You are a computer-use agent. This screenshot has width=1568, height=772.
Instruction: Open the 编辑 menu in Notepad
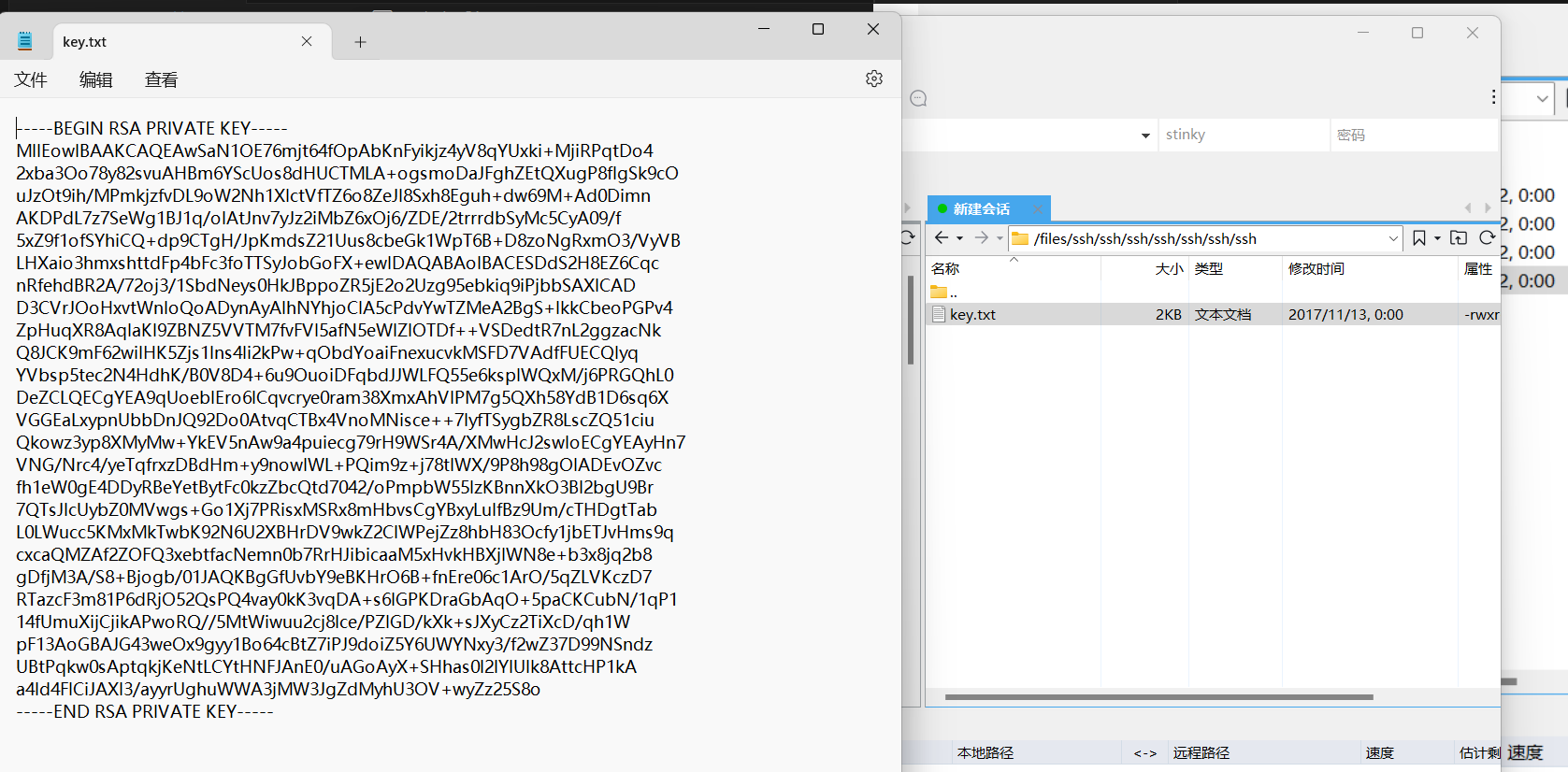[x=96, y=80]
